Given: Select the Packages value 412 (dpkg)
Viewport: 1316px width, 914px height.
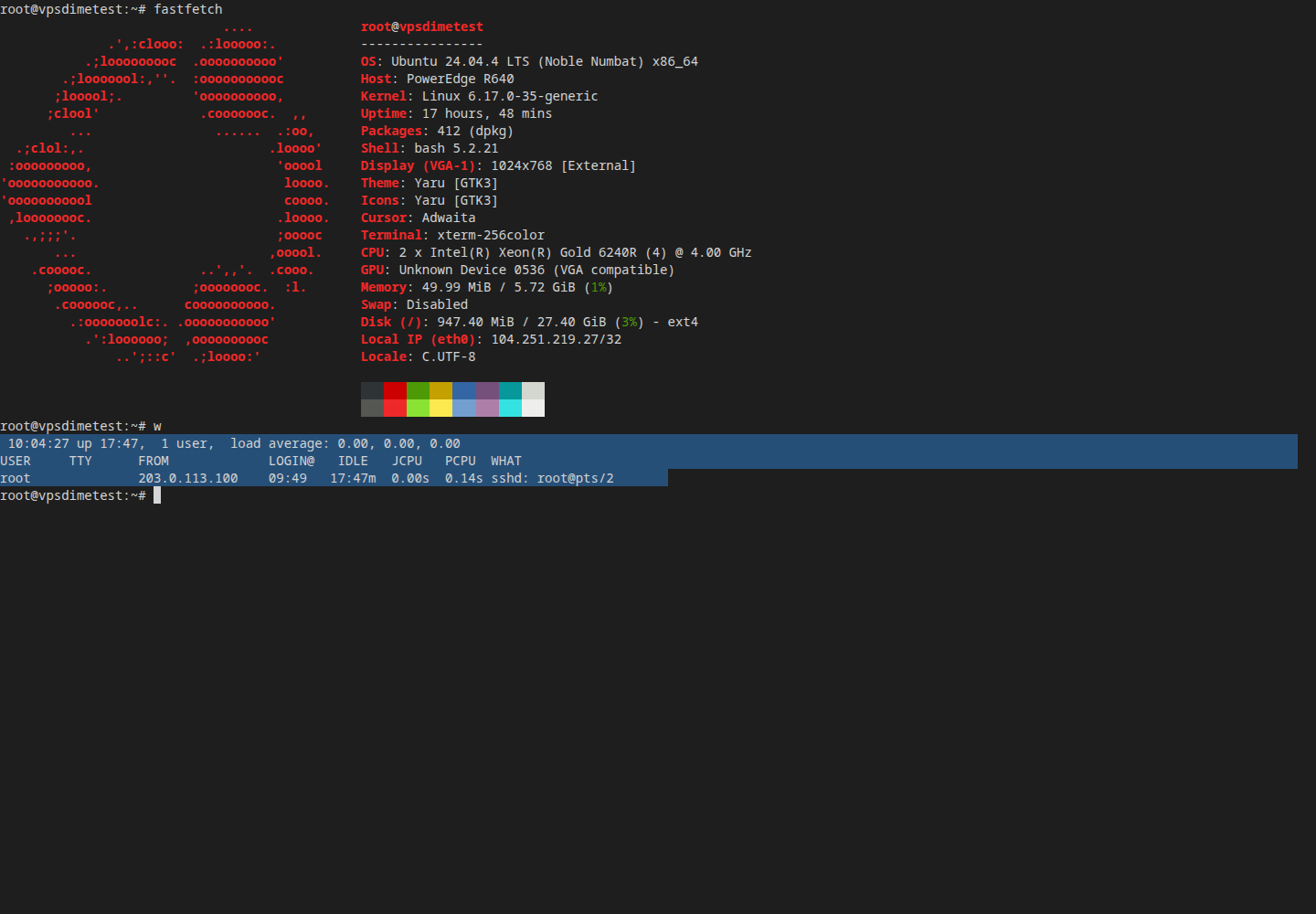Looking at the screenshot, I should [x=475, y=131].
